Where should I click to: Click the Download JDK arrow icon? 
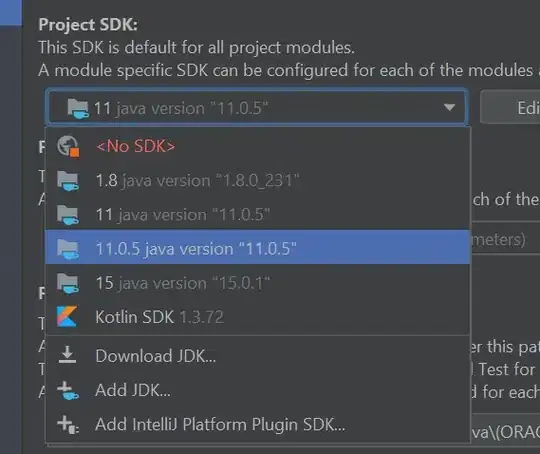click(x=67, y=355)
